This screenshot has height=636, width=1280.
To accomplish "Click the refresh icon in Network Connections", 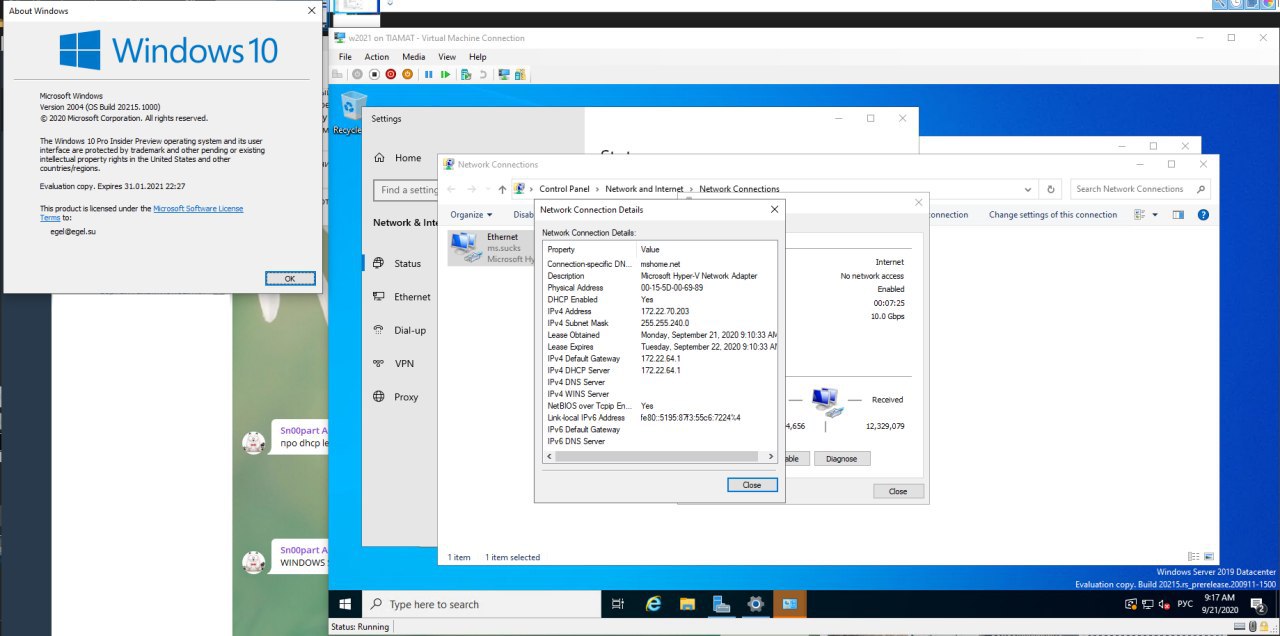I will (1050, 188).
